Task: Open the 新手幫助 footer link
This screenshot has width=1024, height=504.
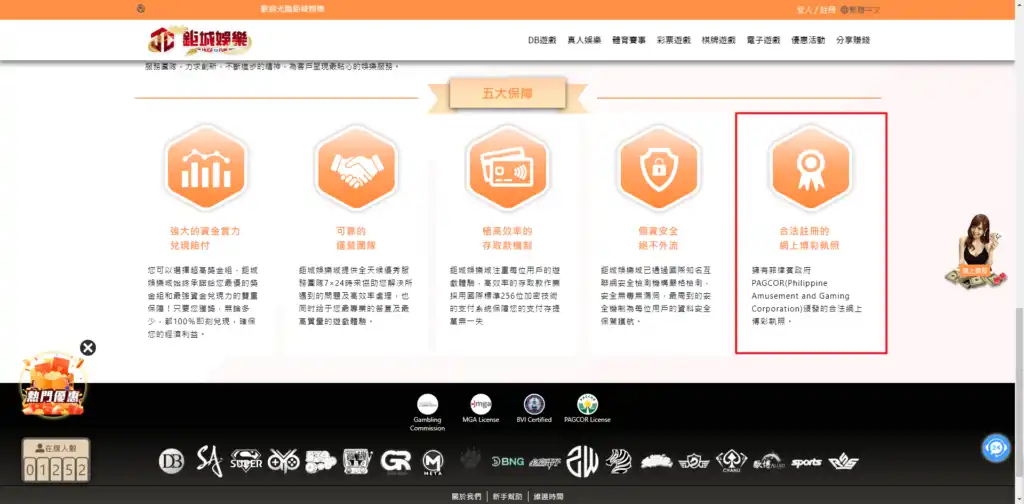Action: point(506,496)
